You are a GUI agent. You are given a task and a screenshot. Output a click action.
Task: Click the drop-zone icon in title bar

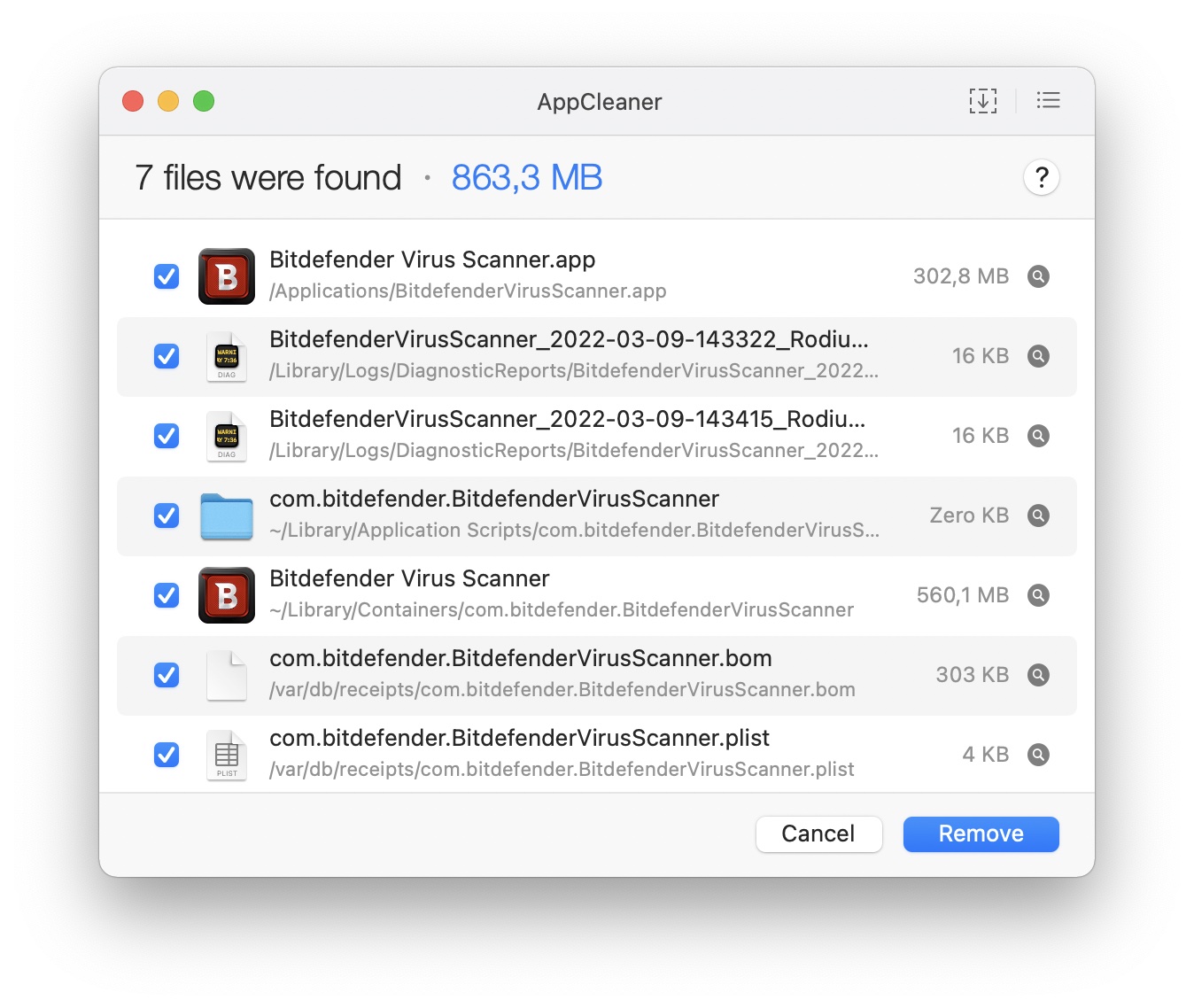(982, 101)
